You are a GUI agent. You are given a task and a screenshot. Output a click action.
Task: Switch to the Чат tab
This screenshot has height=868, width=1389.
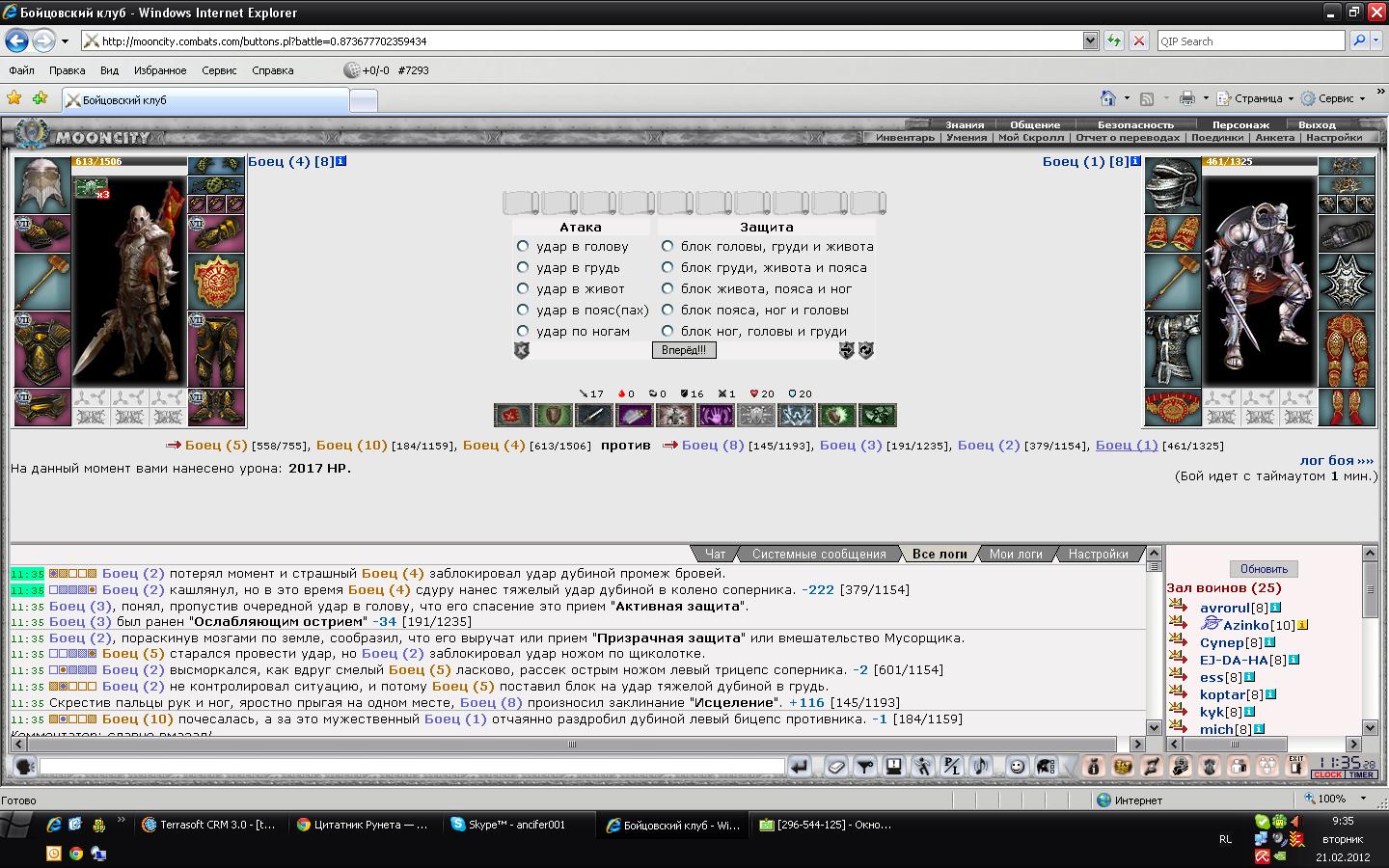(715, 554)
